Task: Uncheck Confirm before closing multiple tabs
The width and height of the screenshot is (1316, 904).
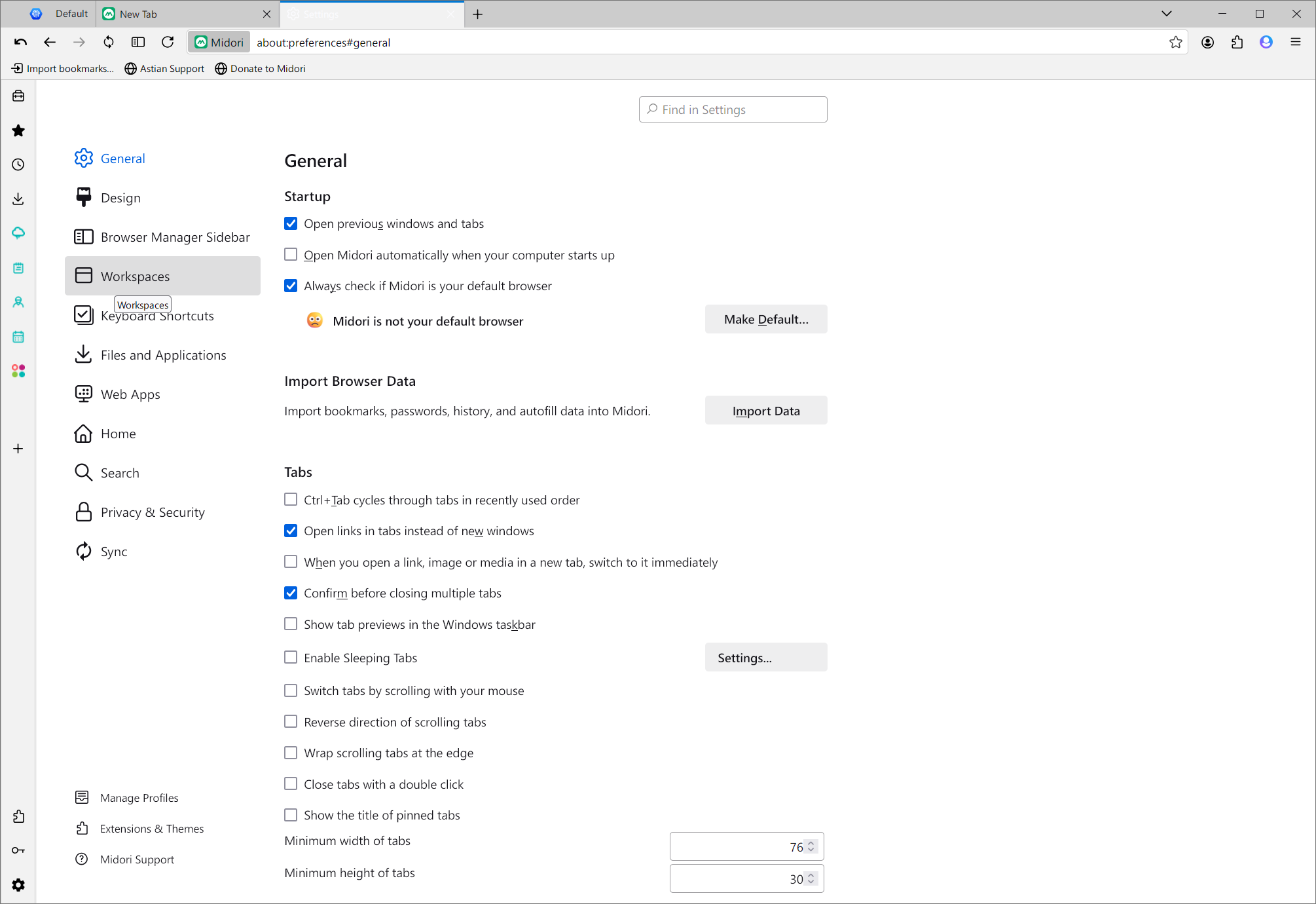Action: (291, 593)
